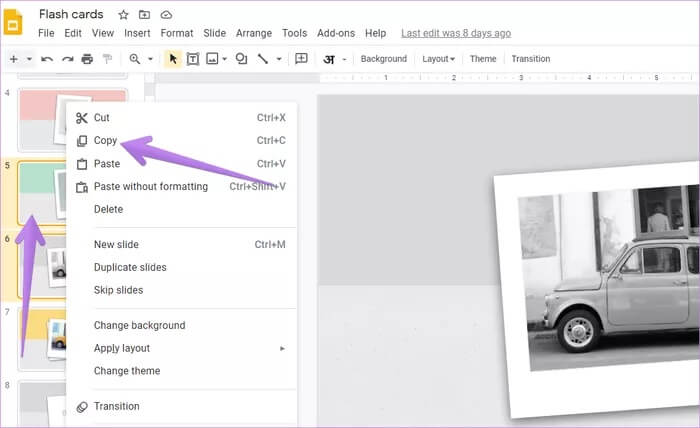Click the insert image icon
The height and width of the screenshot is (428, 700).
tap(212, 59)
